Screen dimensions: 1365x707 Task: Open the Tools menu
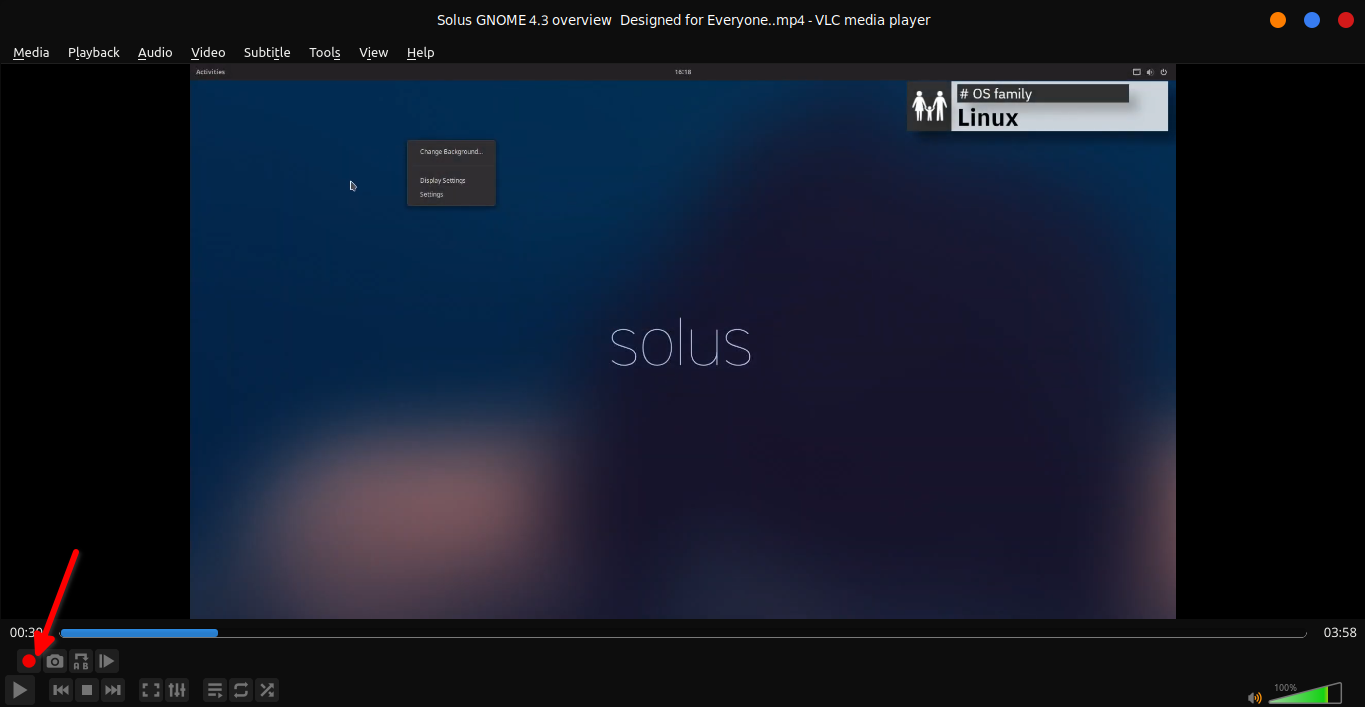coord(325,52)
